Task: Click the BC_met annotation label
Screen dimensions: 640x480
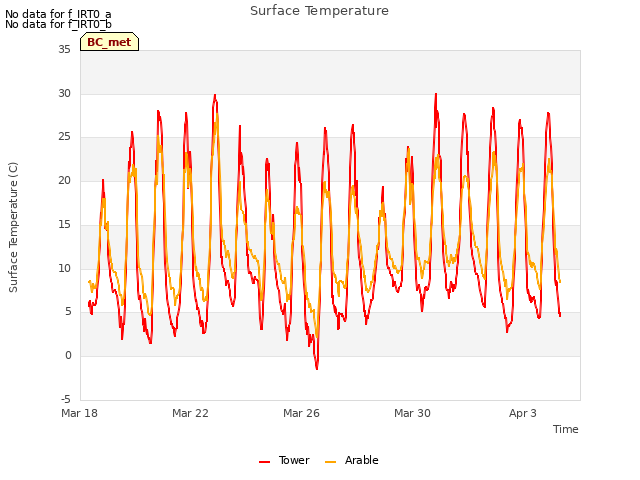Action: click(x=109, y=42)
